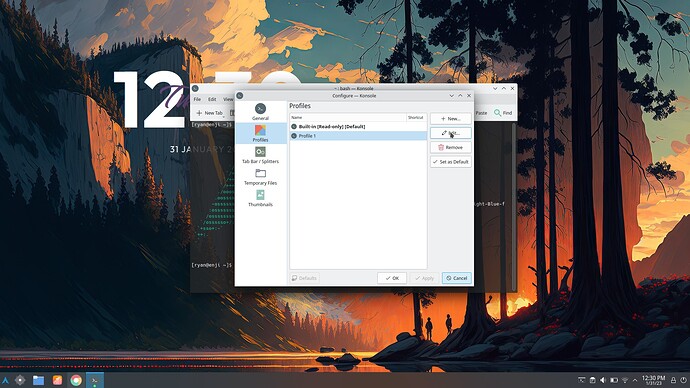Remove the selected profile
The width and height of the screenshot is (690, 388).
[x=451, y=147]
